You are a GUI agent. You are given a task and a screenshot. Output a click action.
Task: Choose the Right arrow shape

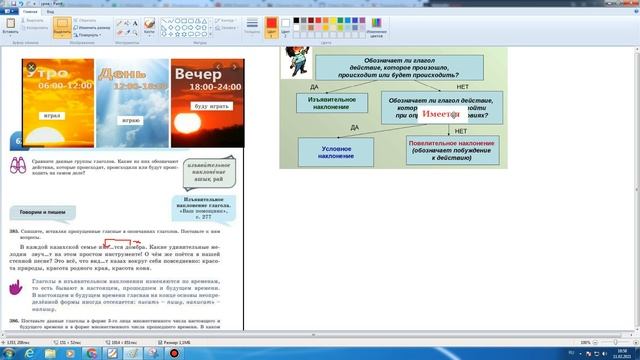[191, 27]
